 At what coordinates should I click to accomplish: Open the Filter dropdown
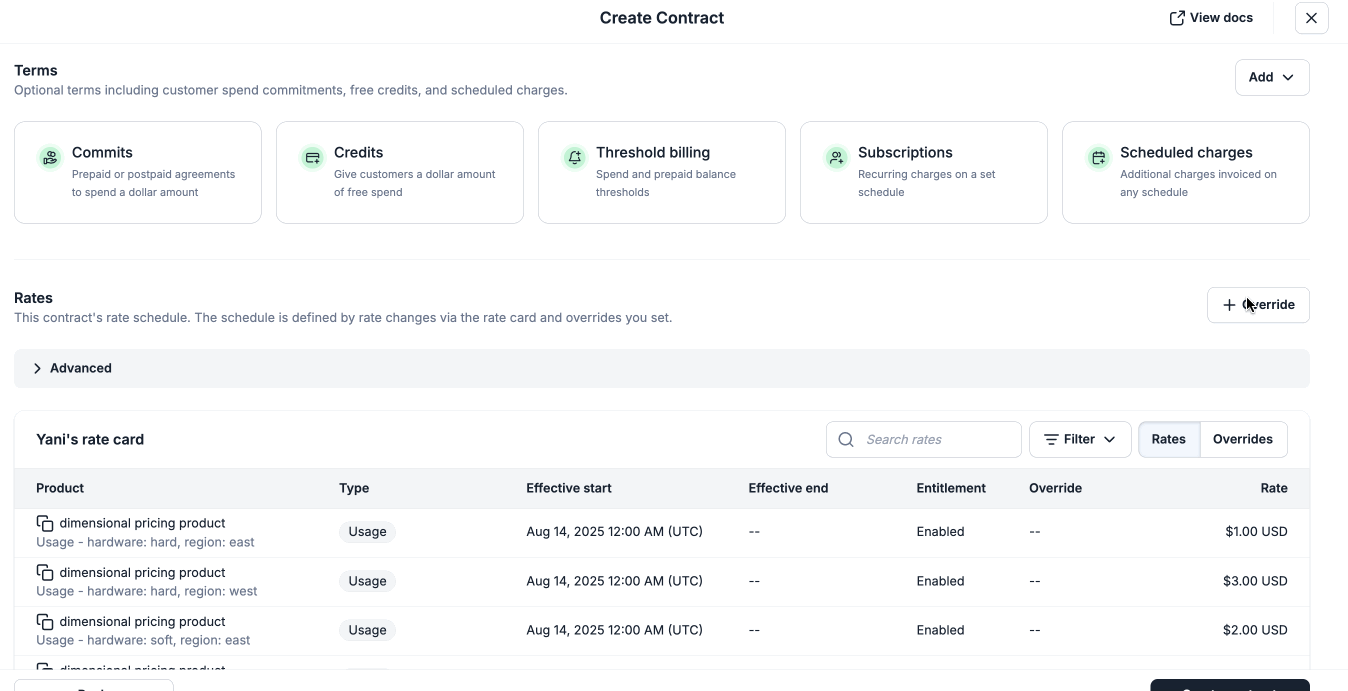pos(1080,439)
